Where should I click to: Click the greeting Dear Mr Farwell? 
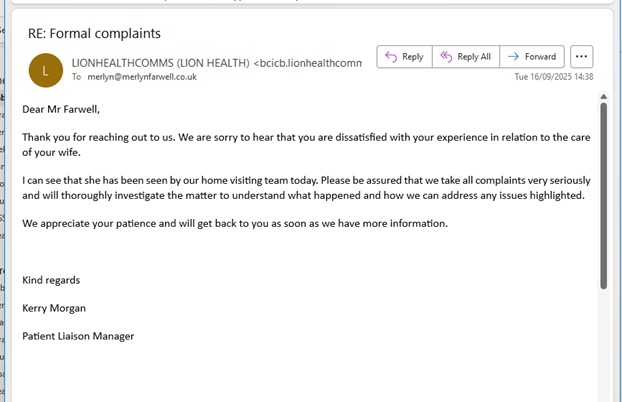[x=62, y=110]
